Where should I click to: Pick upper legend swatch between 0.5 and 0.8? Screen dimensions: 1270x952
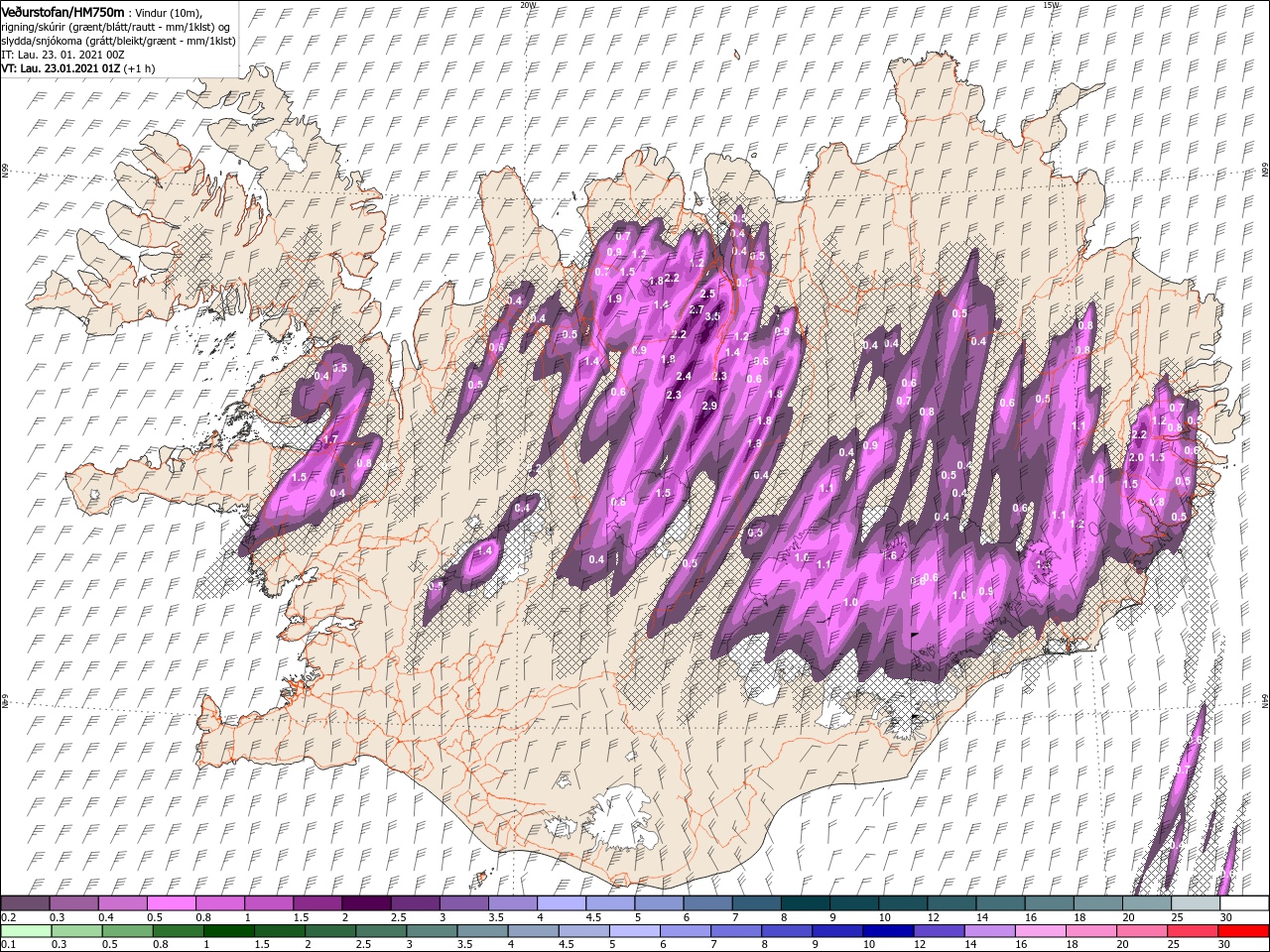[x=171, y=903]
